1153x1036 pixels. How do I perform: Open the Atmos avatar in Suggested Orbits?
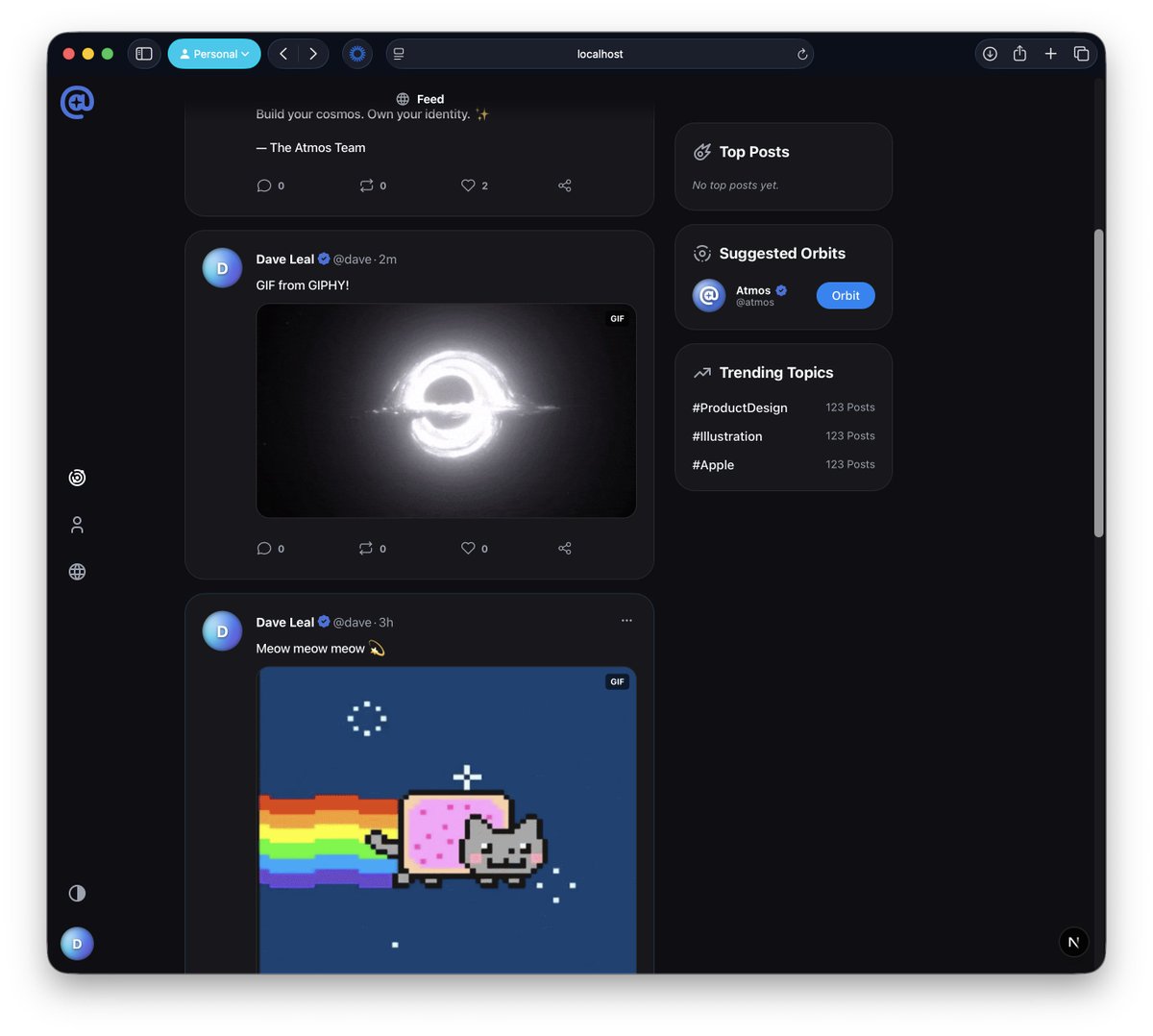tap(709, 296)
